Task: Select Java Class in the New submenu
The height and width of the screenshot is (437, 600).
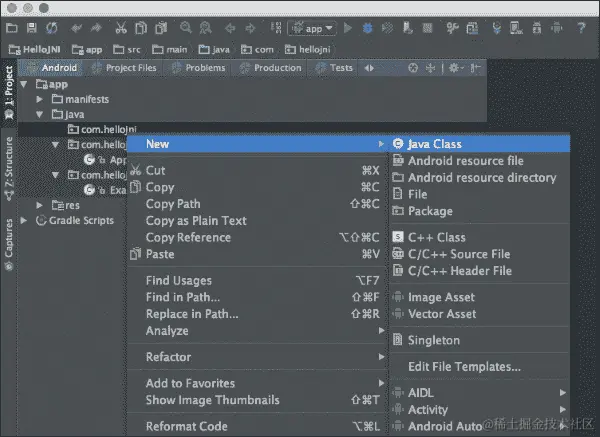Action: (480, 144)
